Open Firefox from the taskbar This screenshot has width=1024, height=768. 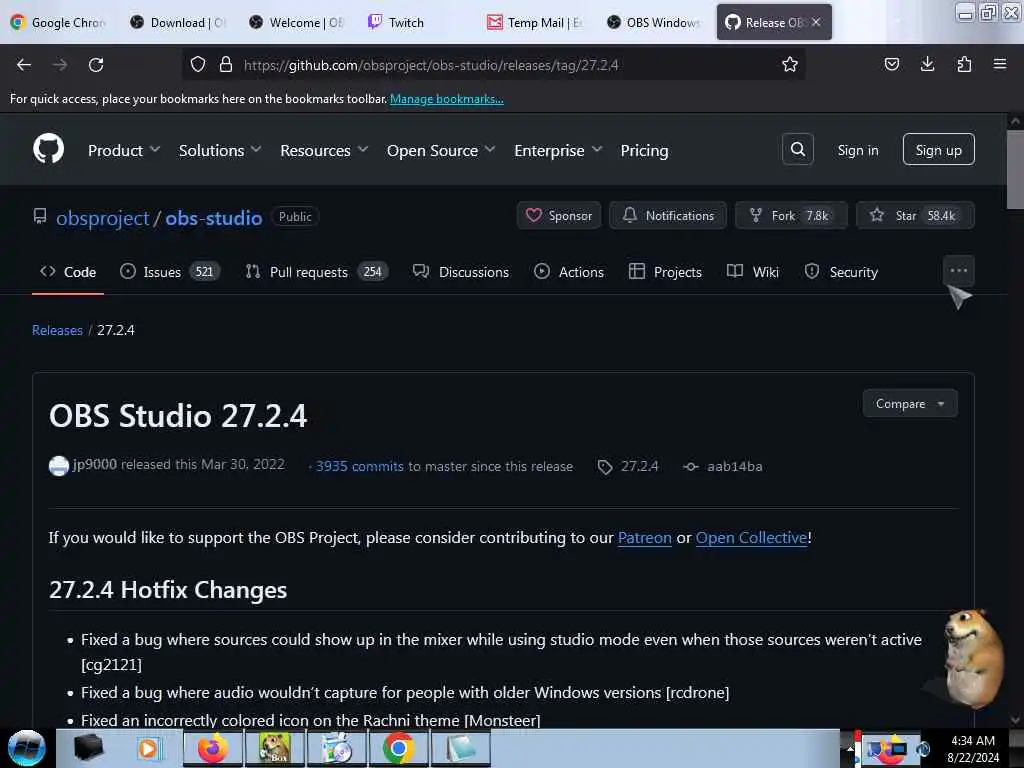click(213, 748)
